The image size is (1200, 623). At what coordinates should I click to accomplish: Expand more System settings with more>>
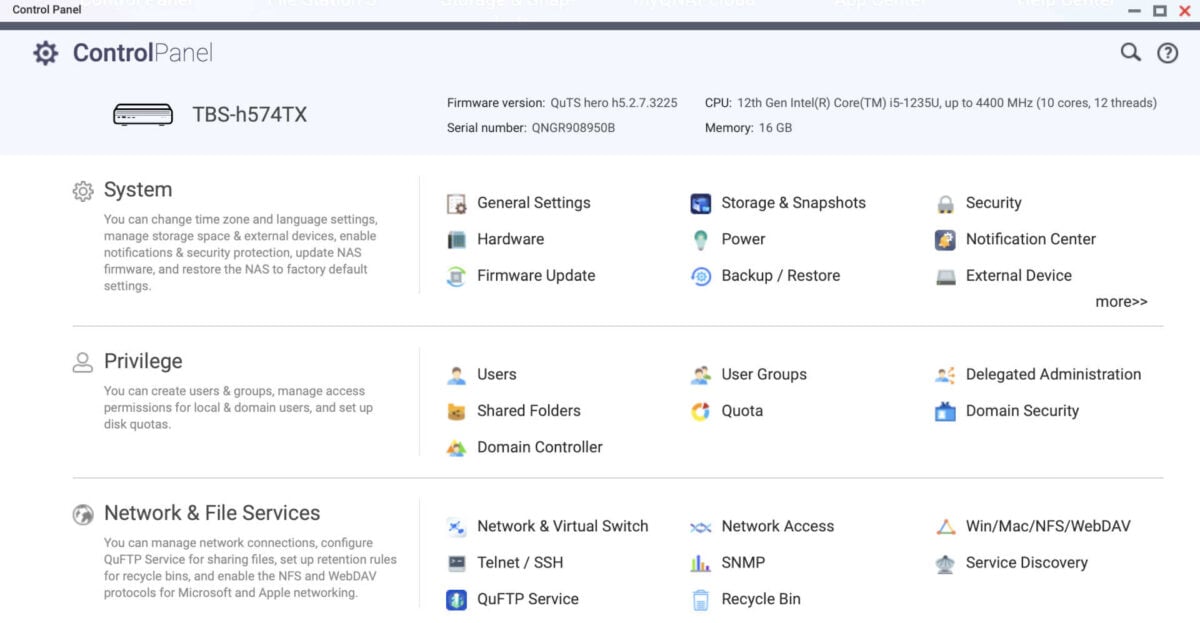pos(1120,301)
